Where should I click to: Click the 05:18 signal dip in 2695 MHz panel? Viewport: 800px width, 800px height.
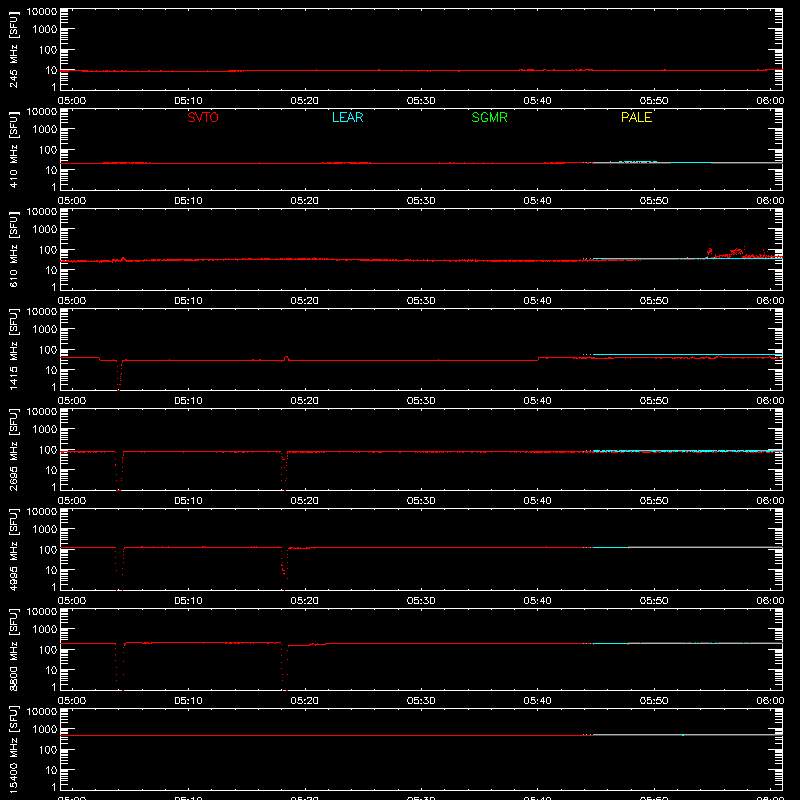click(284, 470)
